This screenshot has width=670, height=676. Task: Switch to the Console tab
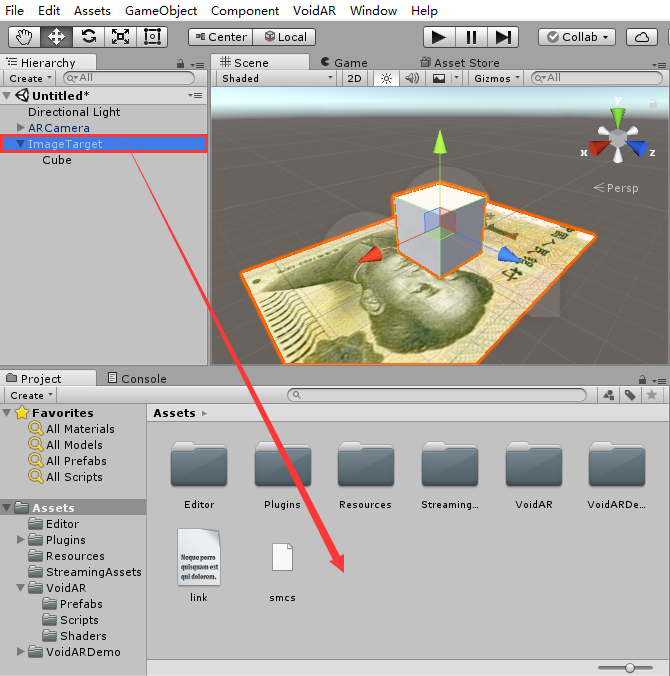click(137, 379)
